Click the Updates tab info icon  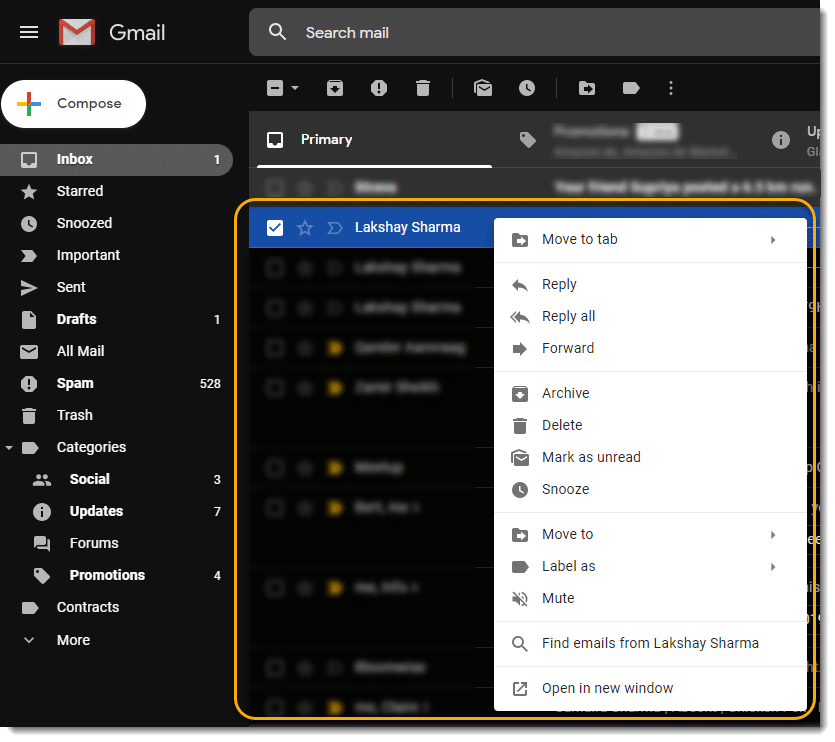(781, 140)
